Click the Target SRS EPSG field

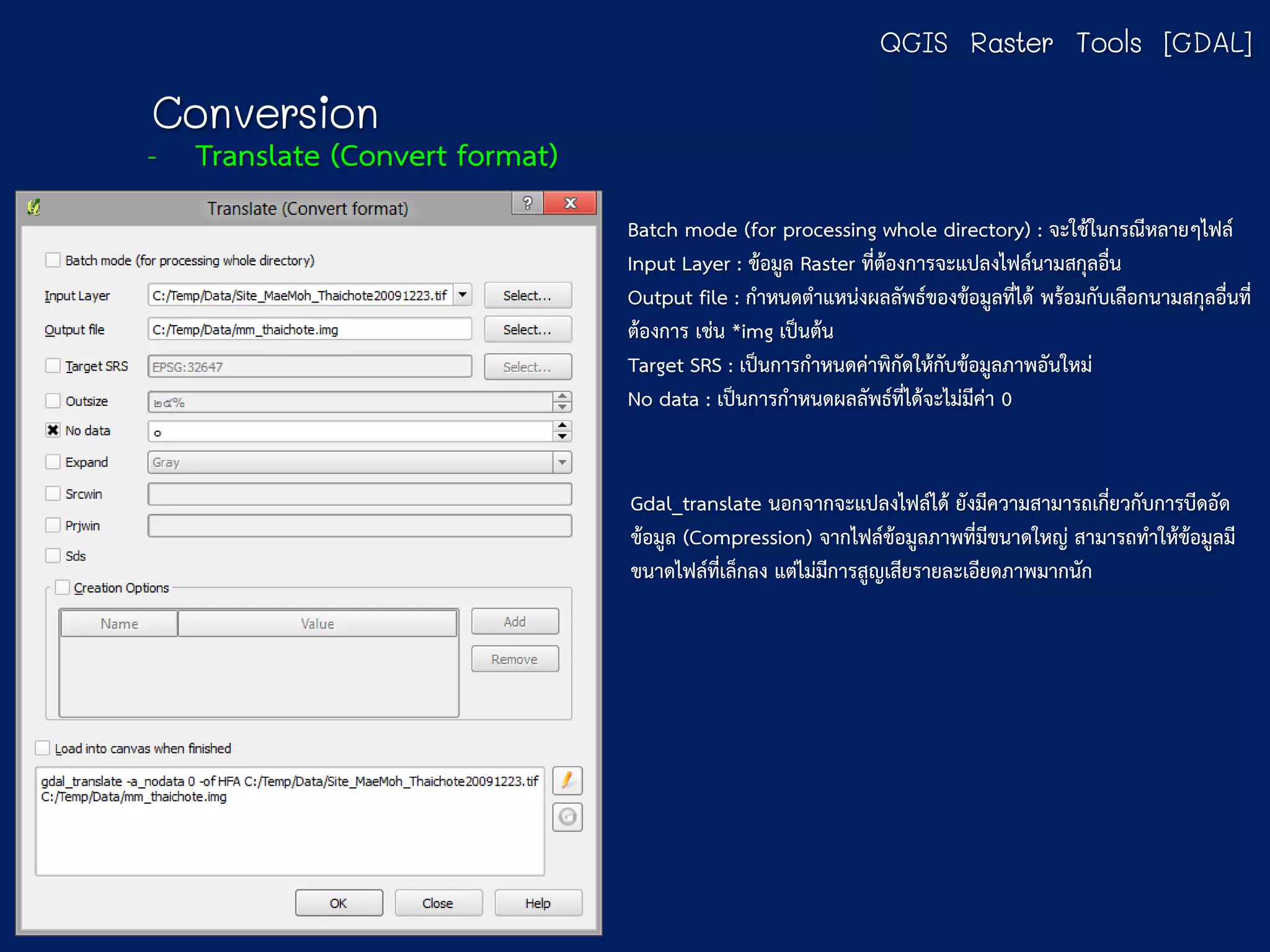point(309,366)
